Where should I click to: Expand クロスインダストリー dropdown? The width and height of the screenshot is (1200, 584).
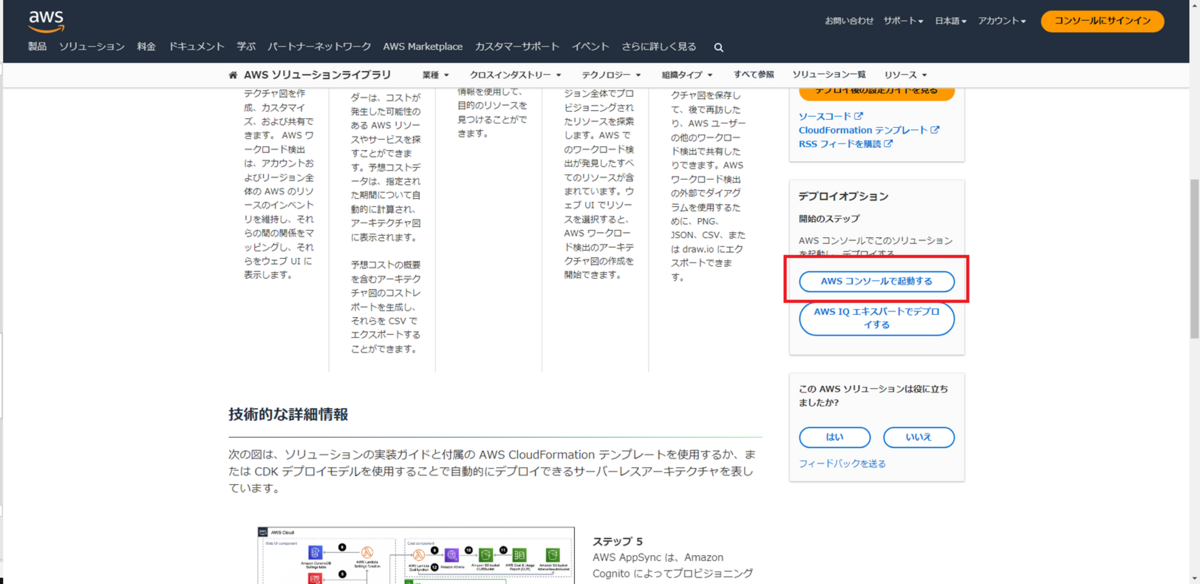point(515,75)
